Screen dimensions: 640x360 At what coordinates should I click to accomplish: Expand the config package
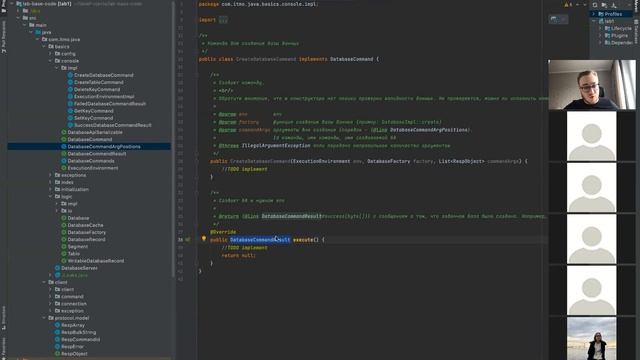[x=51, y=54]
